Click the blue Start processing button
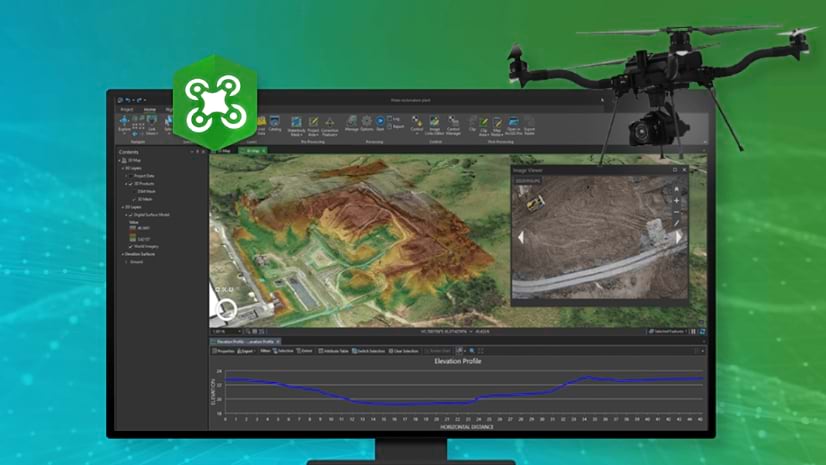Image resolution: width=826 pixels, height=465 pixels. (x=380, y=123)
